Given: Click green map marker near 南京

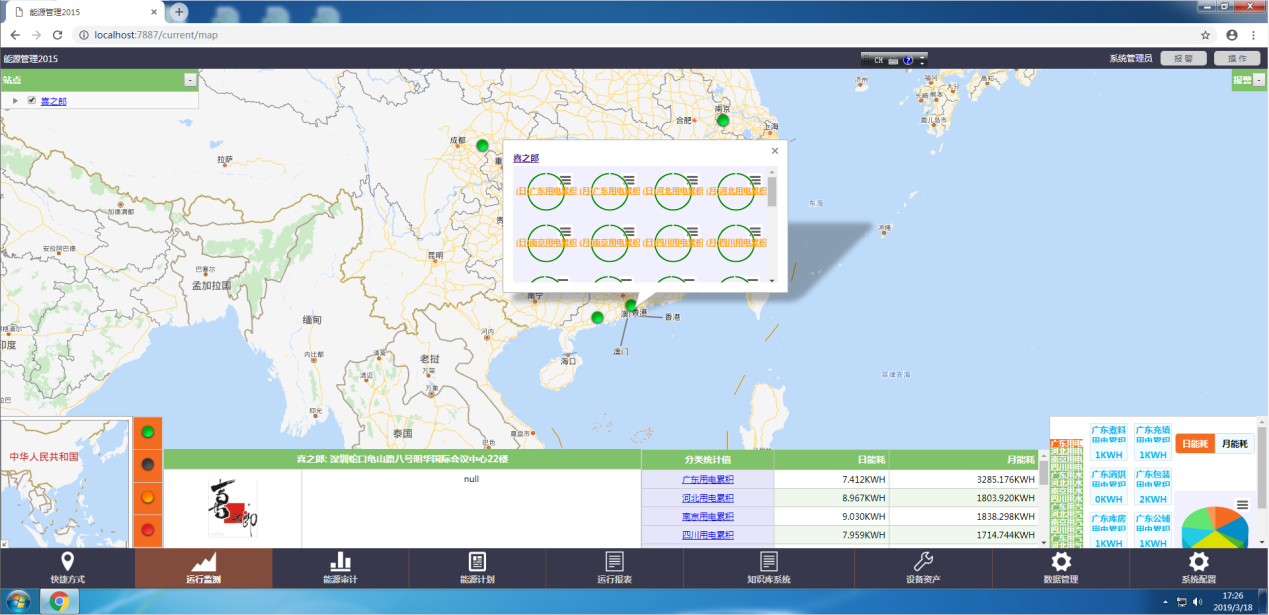Looking at the screenshot, I should (x=723, y=121).
